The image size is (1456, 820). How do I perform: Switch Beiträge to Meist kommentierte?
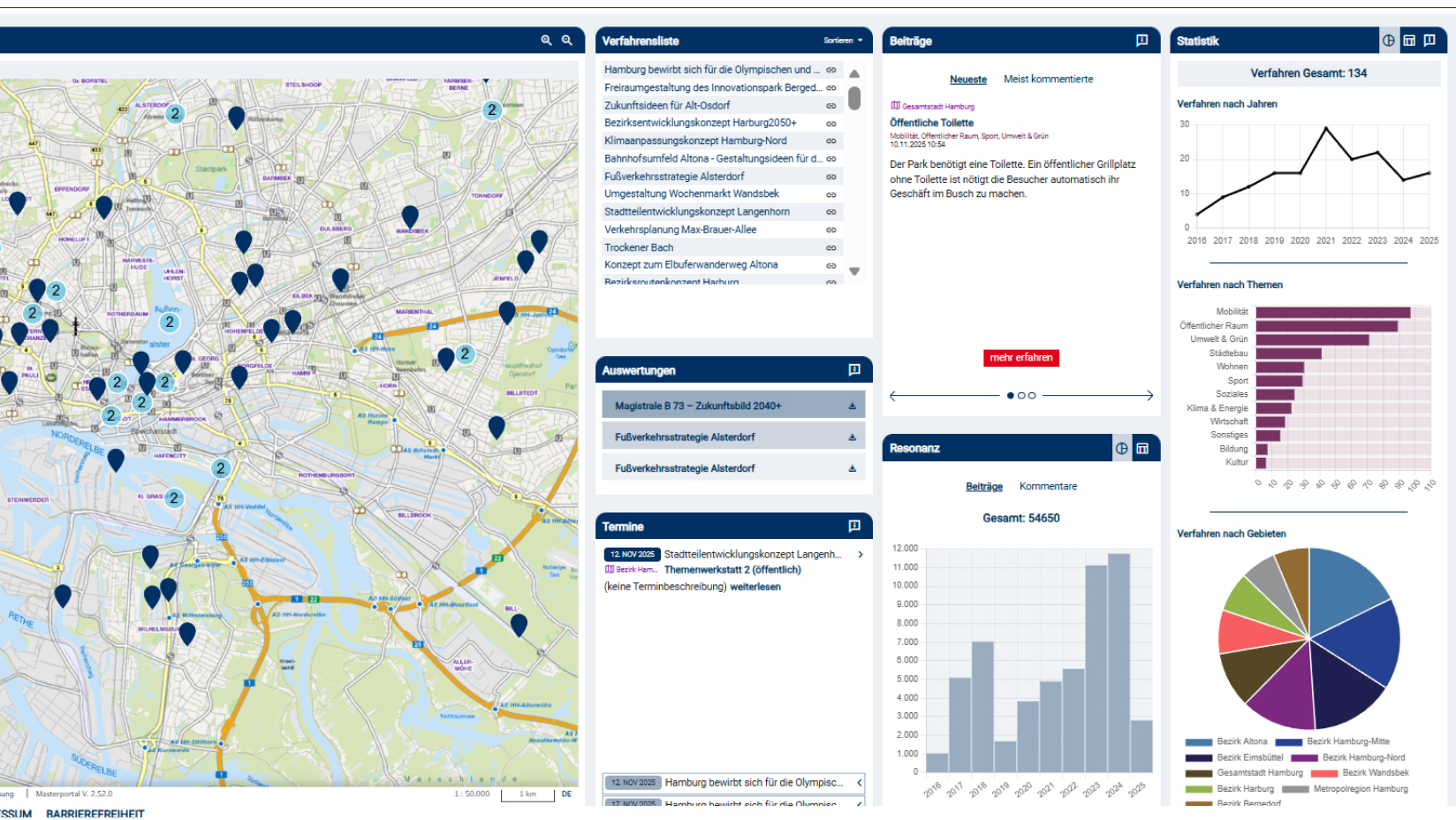point(1048,79)
